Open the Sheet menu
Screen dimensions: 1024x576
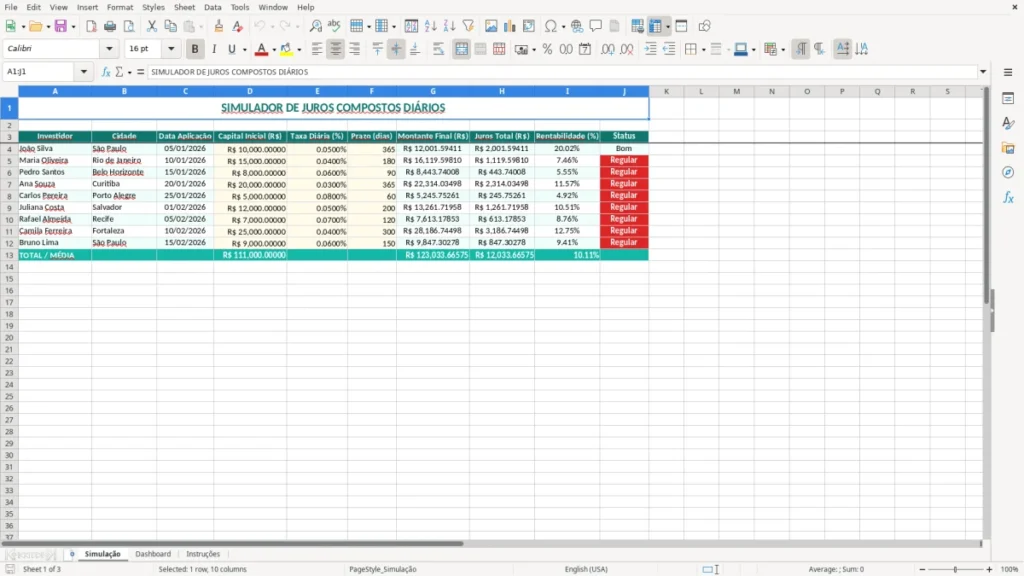(184, 7)
